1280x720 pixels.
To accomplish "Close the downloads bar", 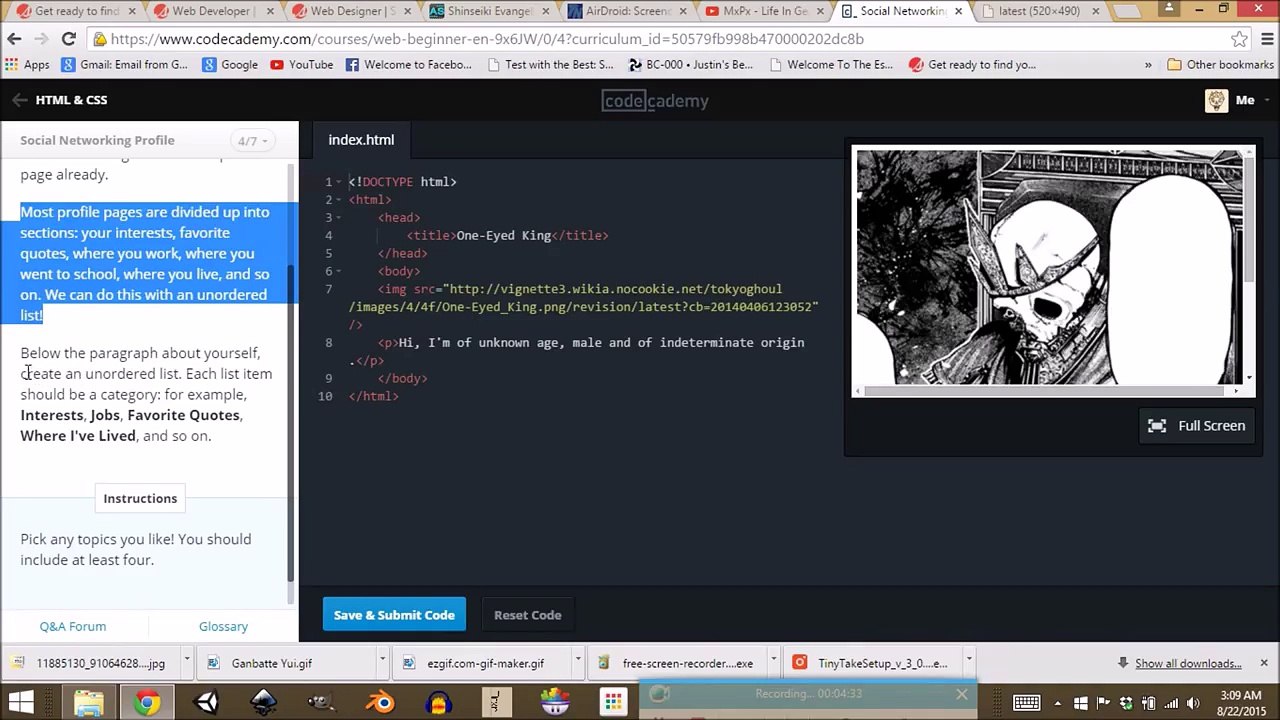I will click(x=1263, y=663).
